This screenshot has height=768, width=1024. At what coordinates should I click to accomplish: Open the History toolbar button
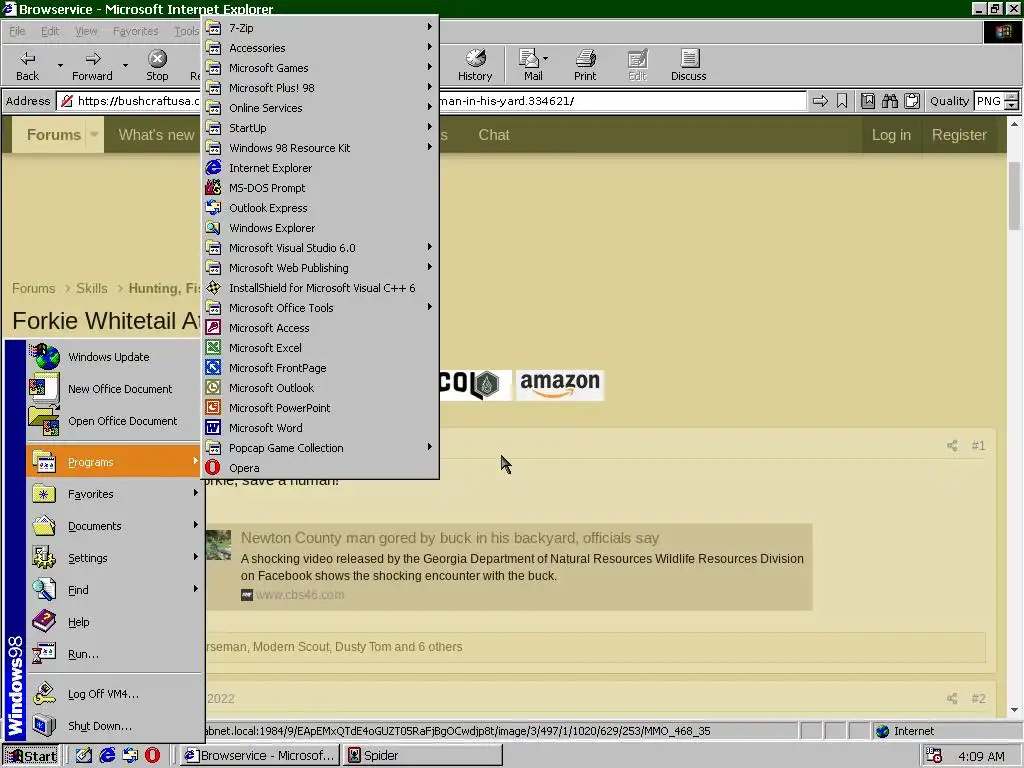click(x=475, y=65)
